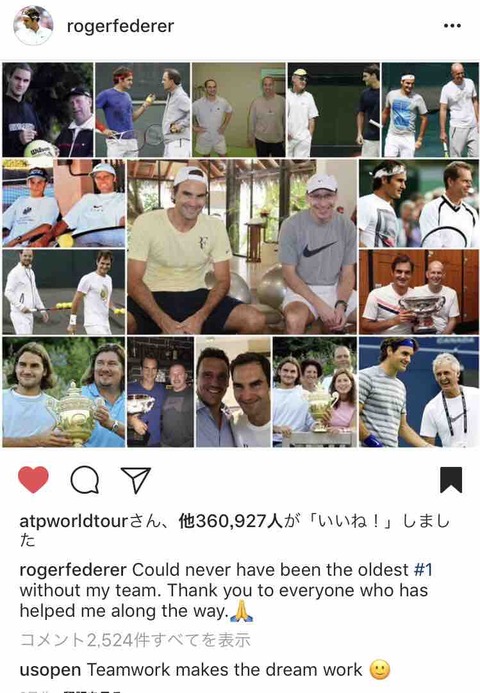Show all 2,524 comments

click(135, 640)
